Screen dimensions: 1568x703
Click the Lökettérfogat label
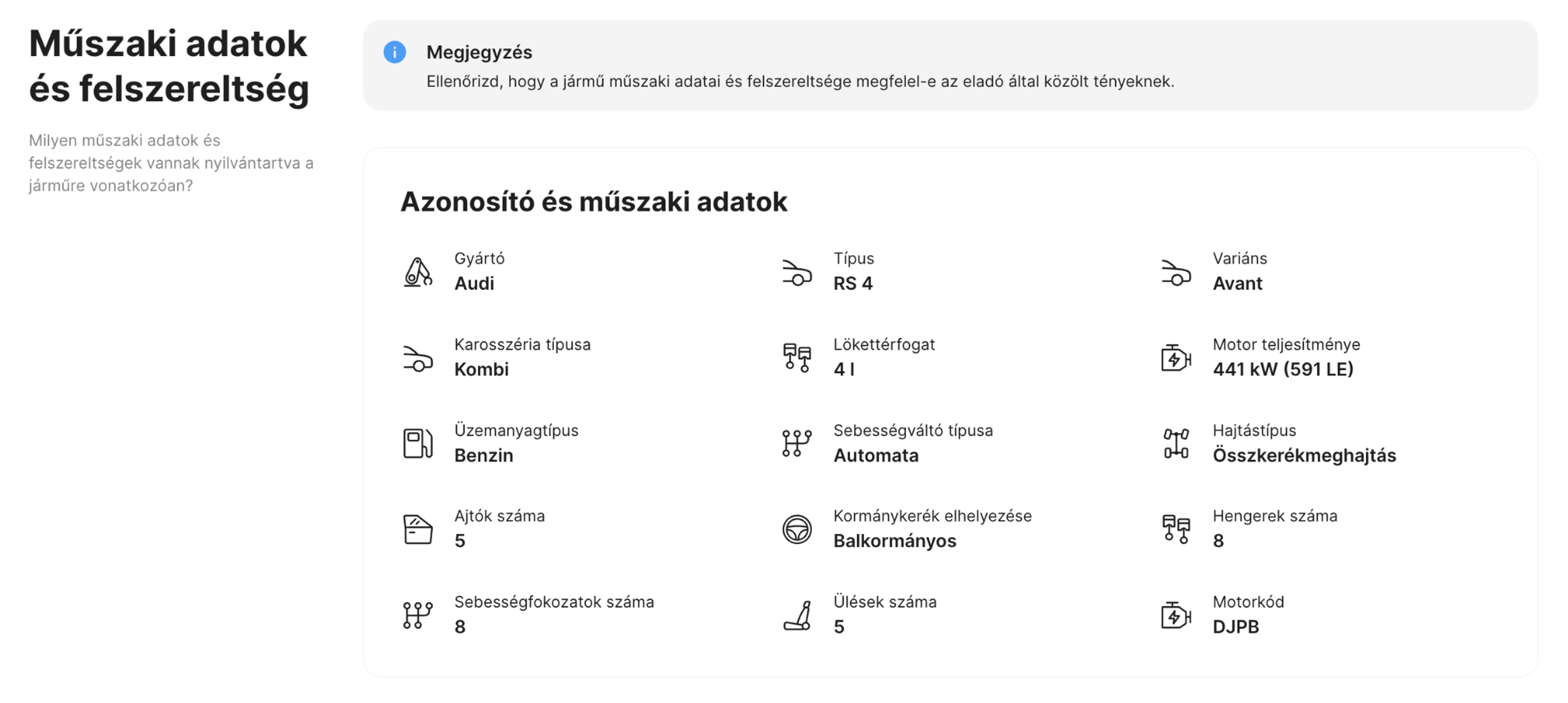(x=884, y=344)
